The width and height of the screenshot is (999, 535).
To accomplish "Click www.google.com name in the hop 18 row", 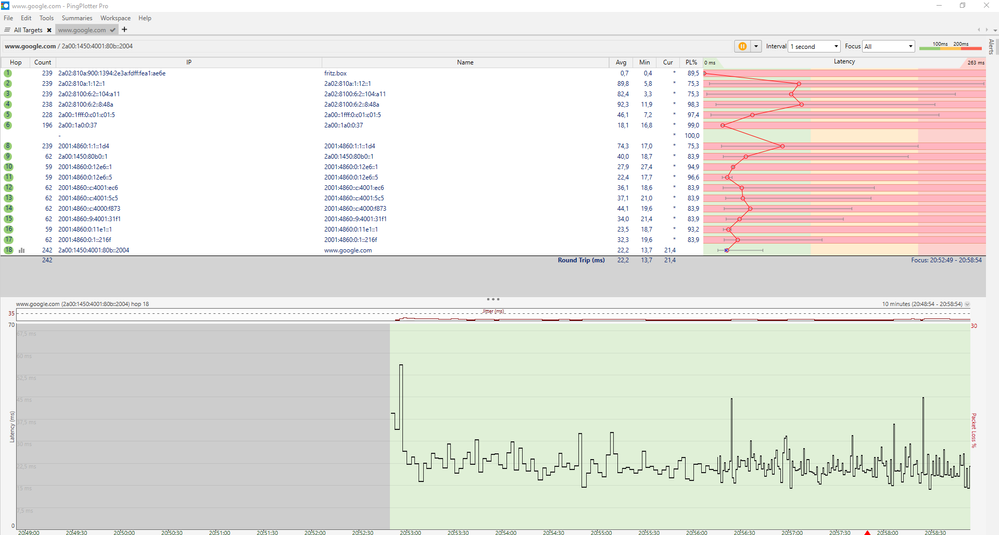I will pos(348,250).
